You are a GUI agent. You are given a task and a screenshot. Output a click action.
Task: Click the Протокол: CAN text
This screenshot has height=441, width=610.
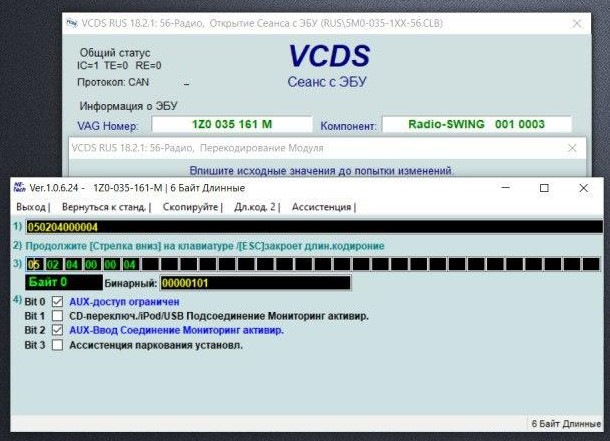pos(113,82)
